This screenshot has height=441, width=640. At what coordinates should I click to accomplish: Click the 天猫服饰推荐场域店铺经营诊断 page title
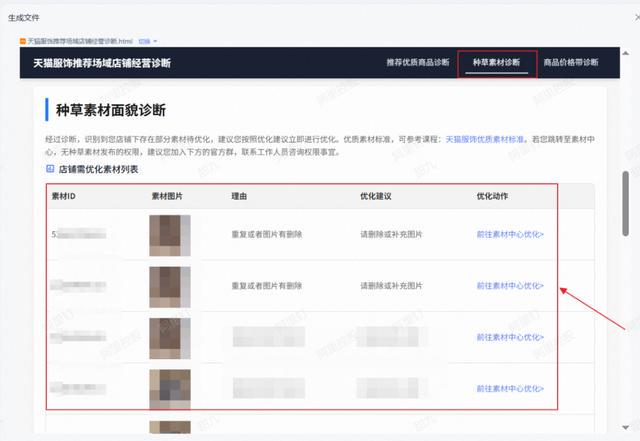[101, 63]
